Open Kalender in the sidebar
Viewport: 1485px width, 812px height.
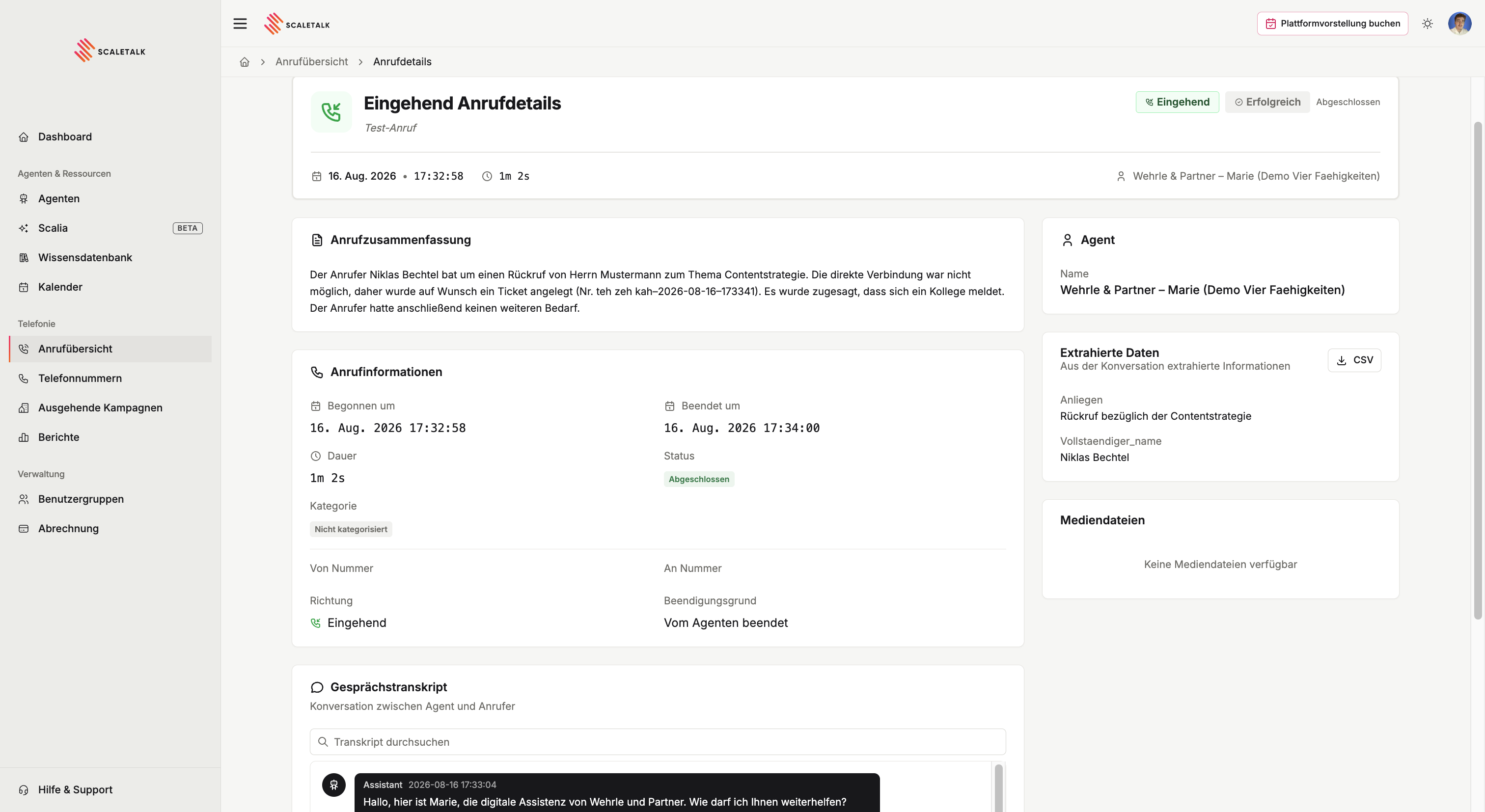[x=110, y=286]
